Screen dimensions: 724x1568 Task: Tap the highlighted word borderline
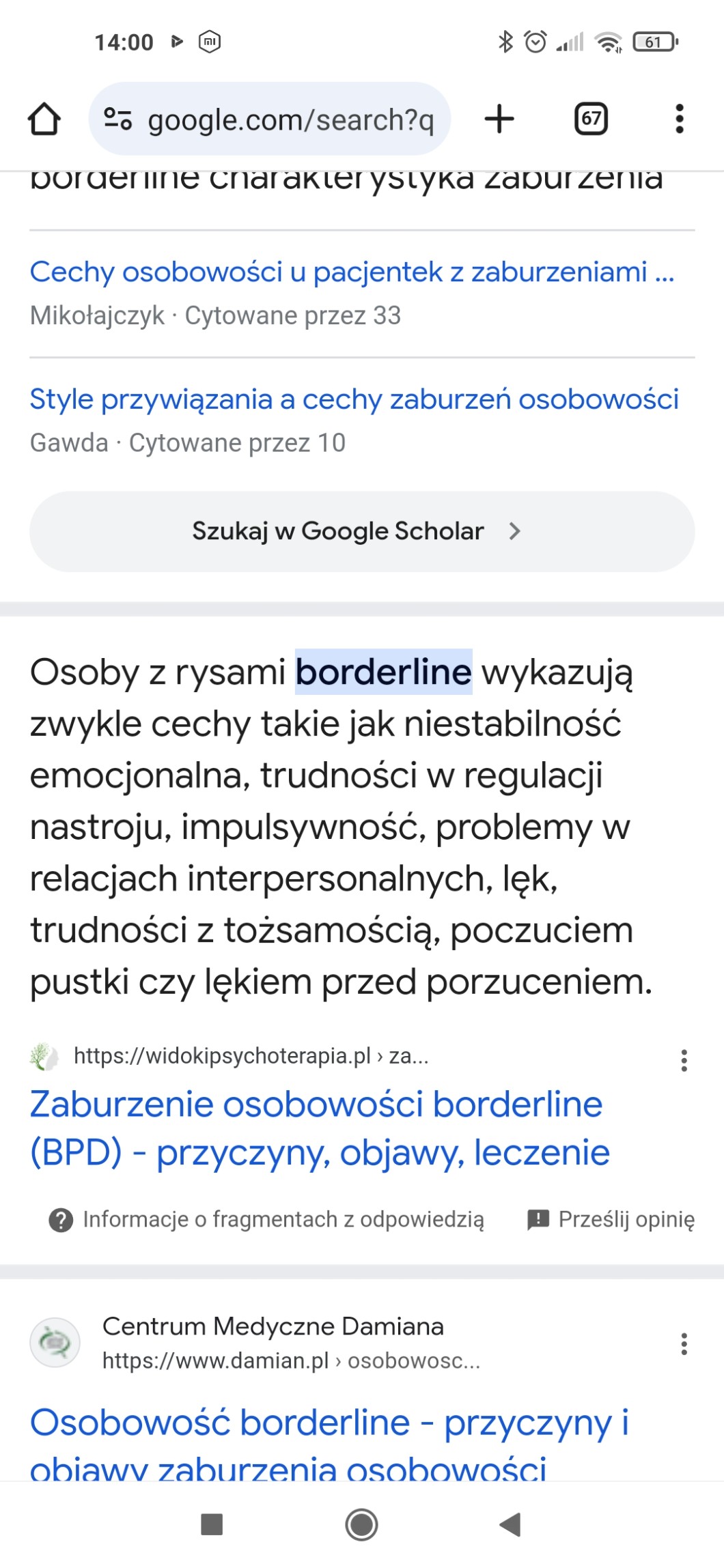point(383,672)
